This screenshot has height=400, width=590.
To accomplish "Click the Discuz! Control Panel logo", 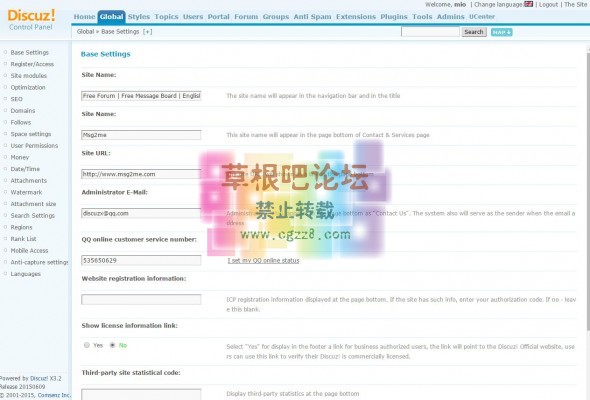I will point(31,20).
